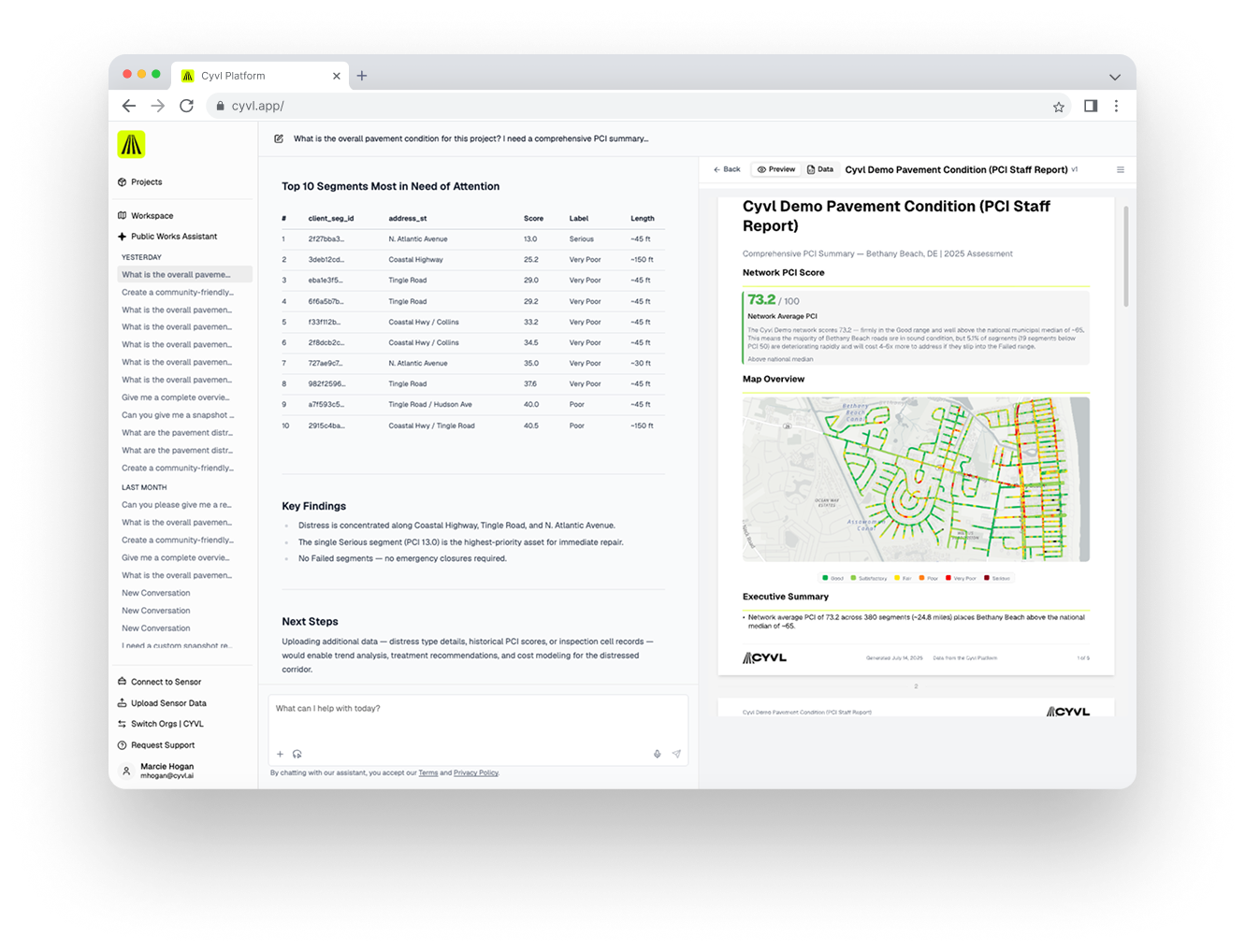This screenshot has width=1245, height=952.
Task: Click the '73.2' network PCI score
Action: (x=761, y=300)
